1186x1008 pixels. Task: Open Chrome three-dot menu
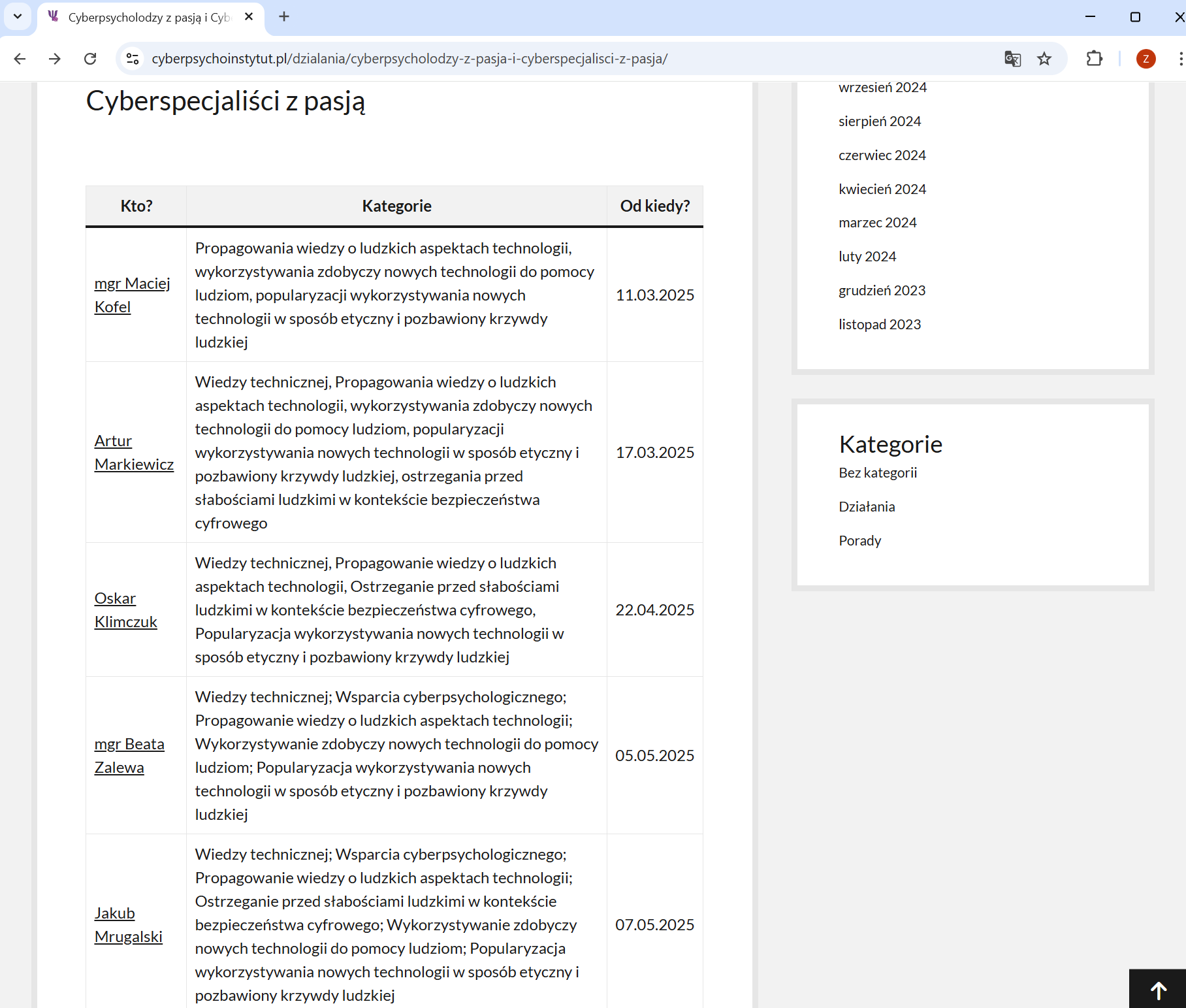[x=1180, y=59]
